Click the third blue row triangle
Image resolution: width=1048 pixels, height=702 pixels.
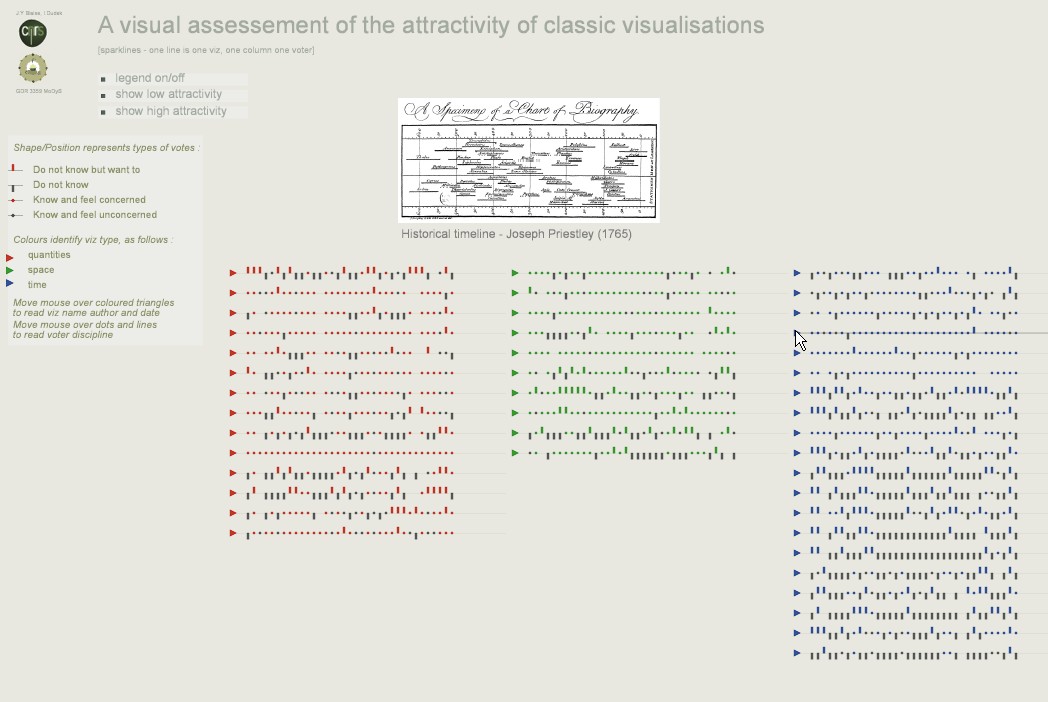pyautogui.click(x=797, y=313)
